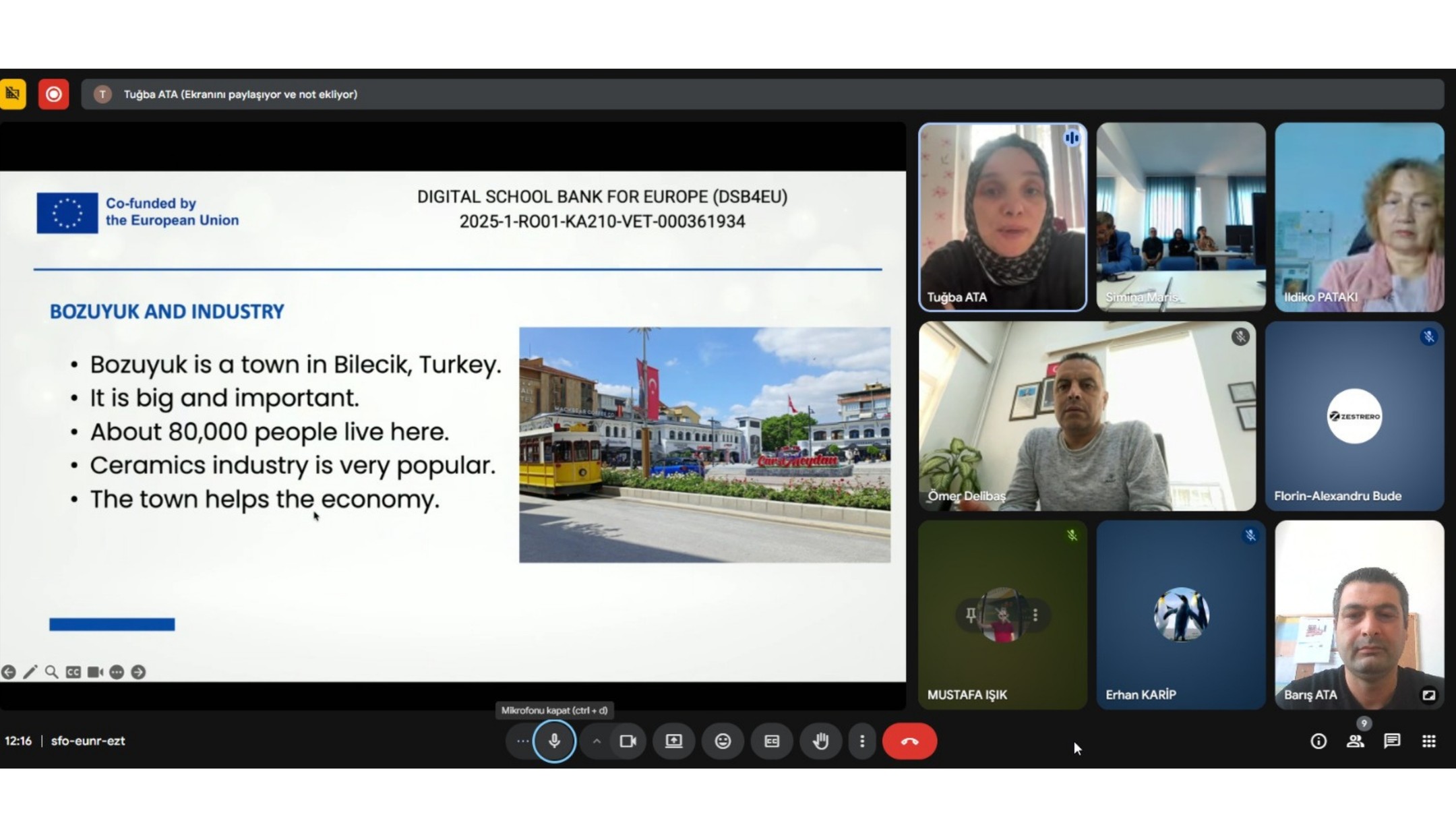Toggle captions in the call bar
Viewport: 1456px width, 825px height.
tap(771, 741)
